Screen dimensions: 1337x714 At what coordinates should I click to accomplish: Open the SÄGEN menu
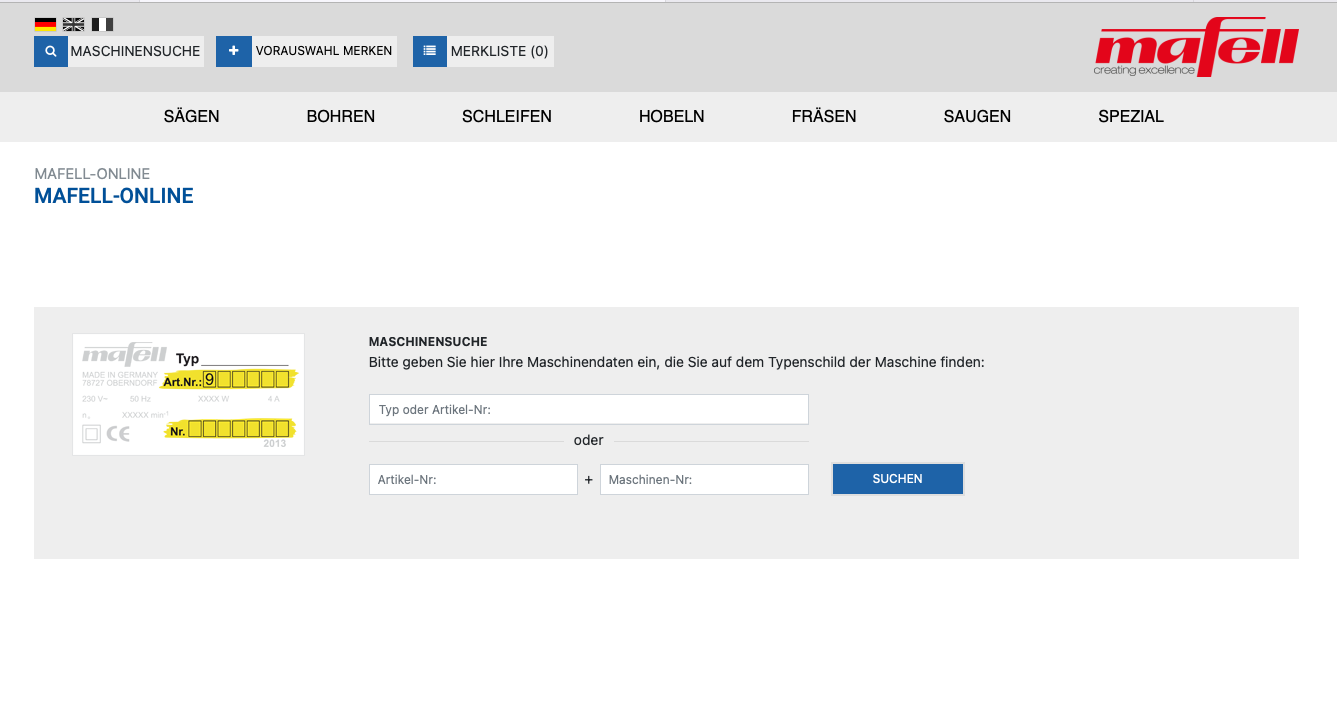click(x=191, y=117)
